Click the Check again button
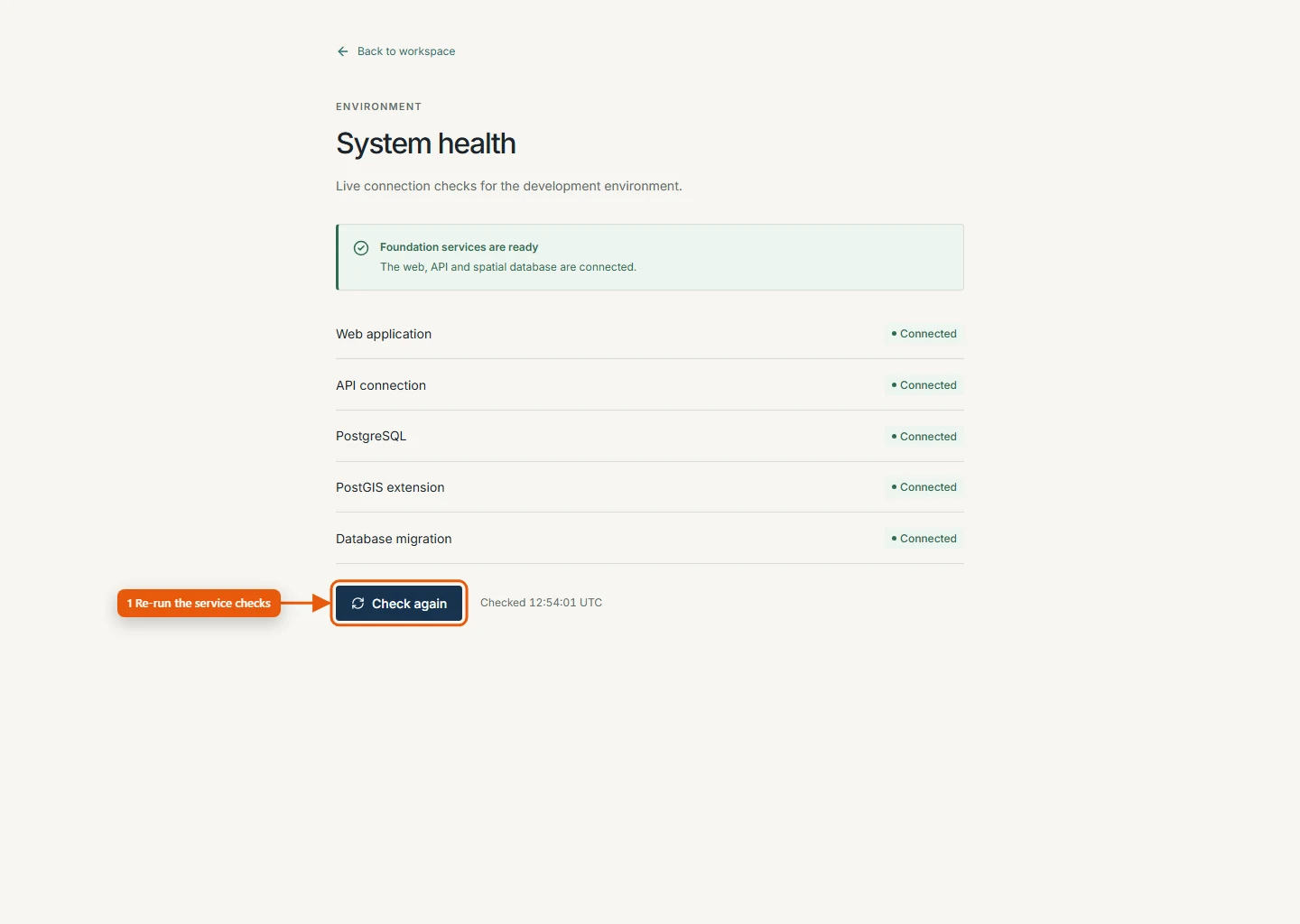1300x924 pixels. click(x=399, y=603)
